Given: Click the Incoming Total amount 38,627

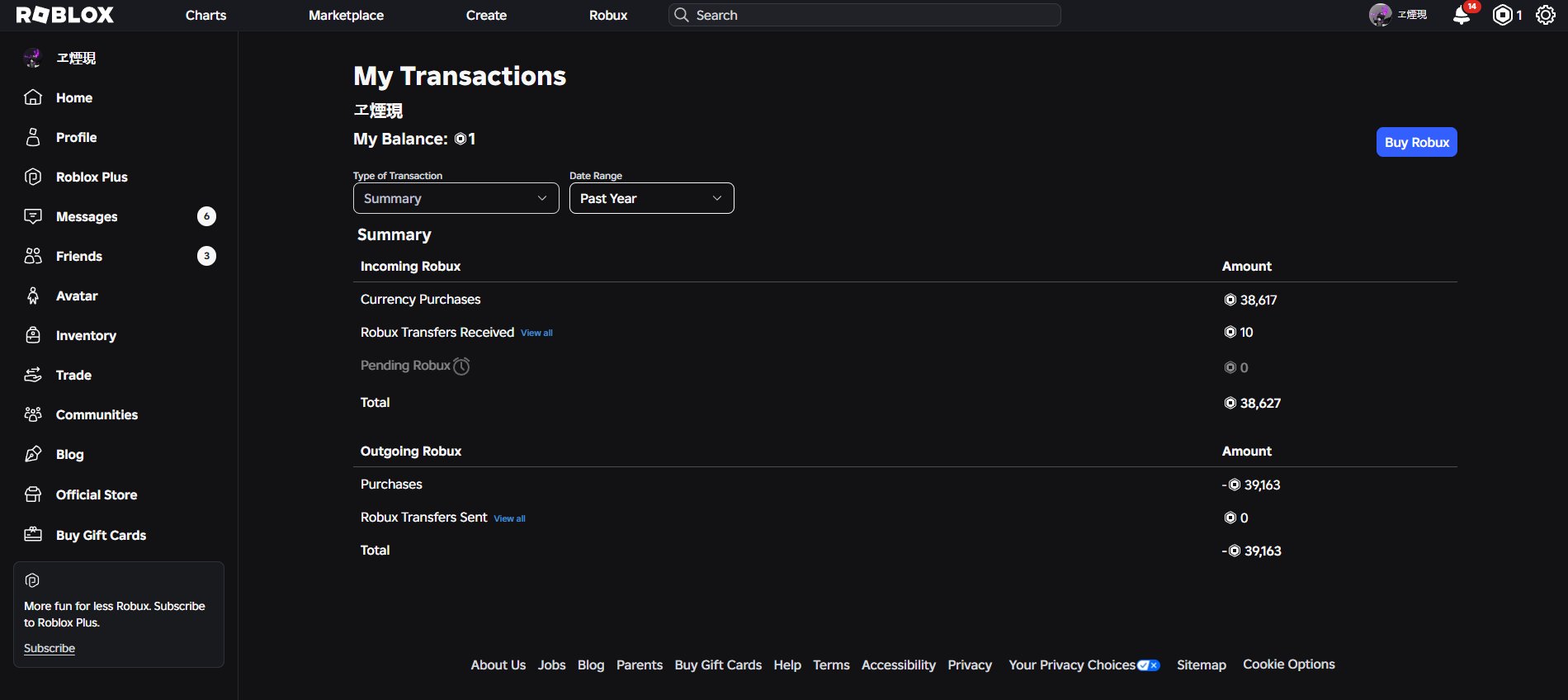Looking at the screenshot, I should tap(1252, 403).
